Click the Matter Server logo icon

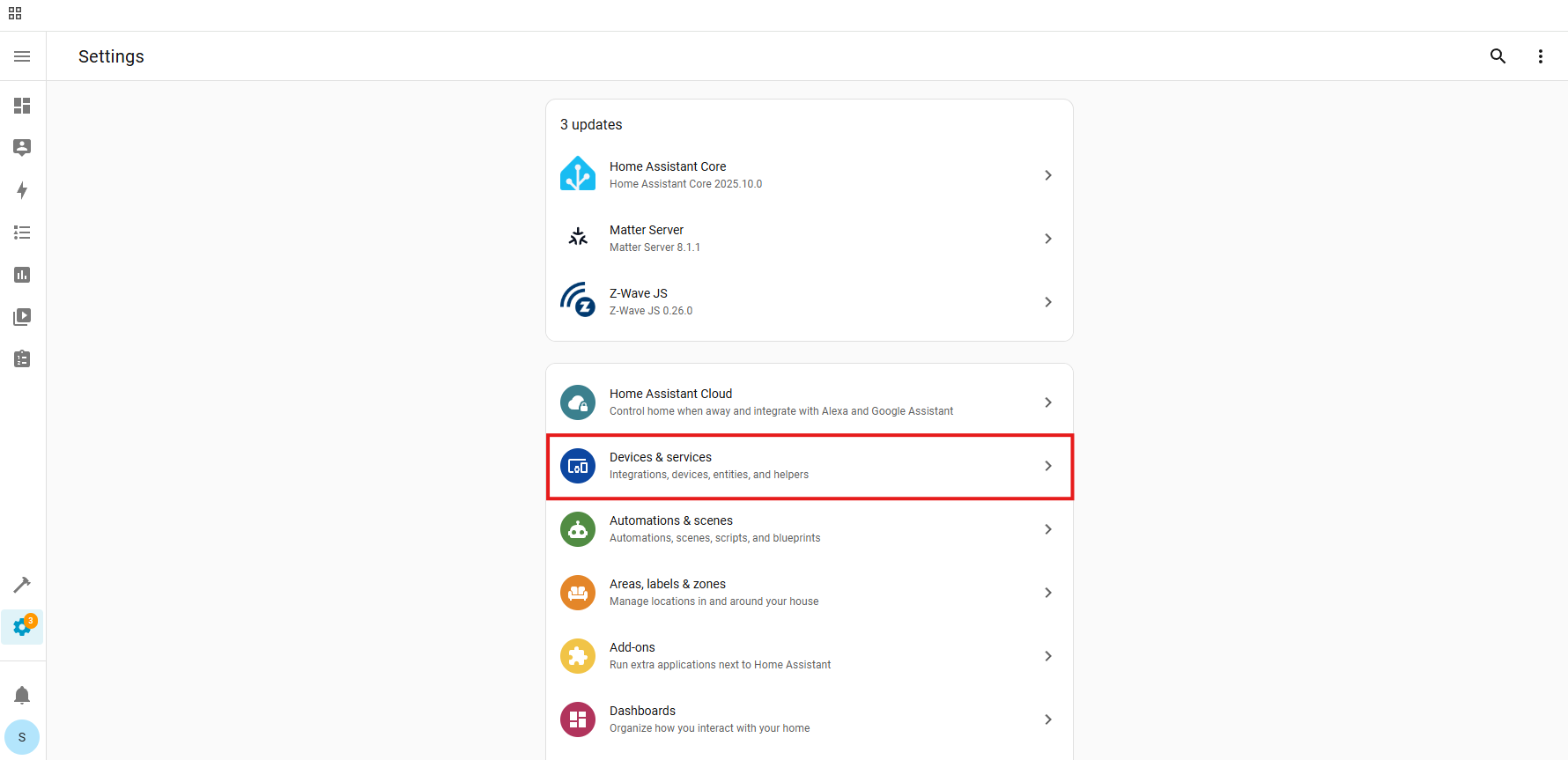[578, 238]
